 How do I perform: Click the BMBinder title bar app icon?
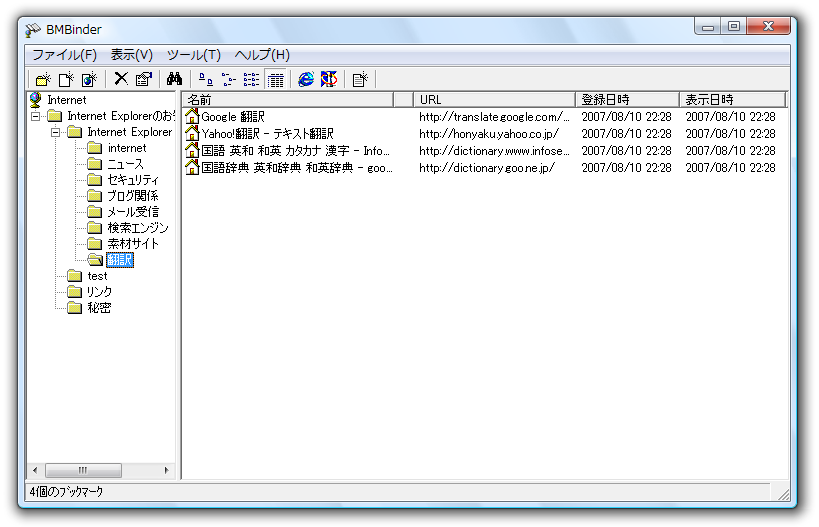pyautogui.click(x=33, y=30)
